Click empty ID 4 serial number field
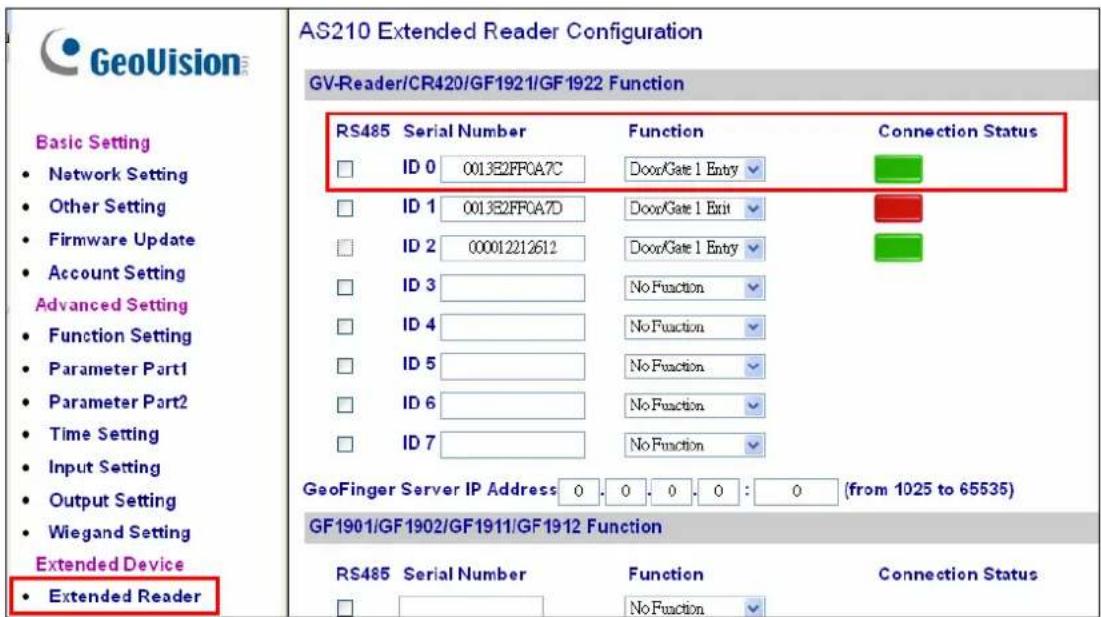The image size is (1101, 617). 513,326
